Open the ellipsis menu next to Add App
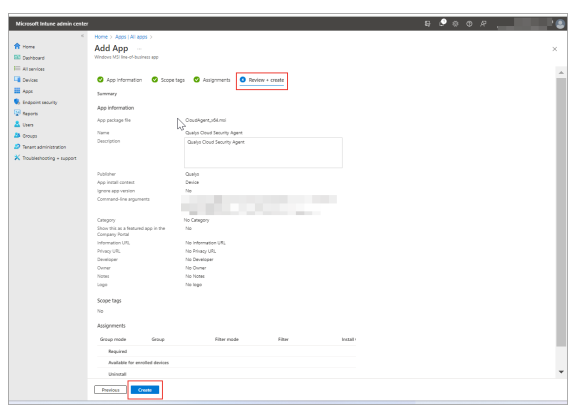 [x=139, y=48]
